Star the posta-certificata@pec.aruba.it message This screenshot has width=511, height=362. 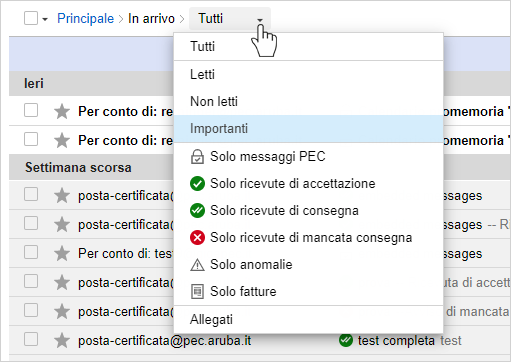click(x=62, y=341)
